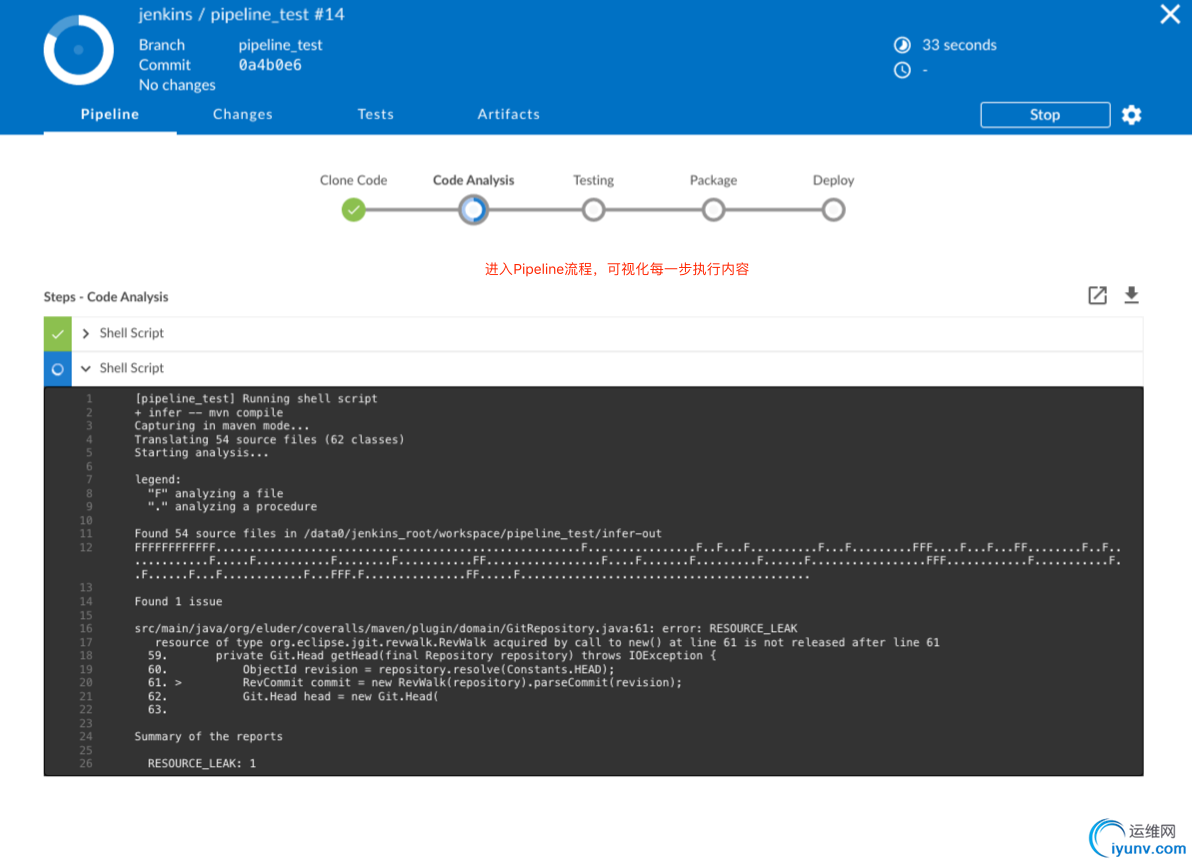Click the branch name pipeline_test
The width and height of the screenshot is (1192, 865).
tap(281, 45)
